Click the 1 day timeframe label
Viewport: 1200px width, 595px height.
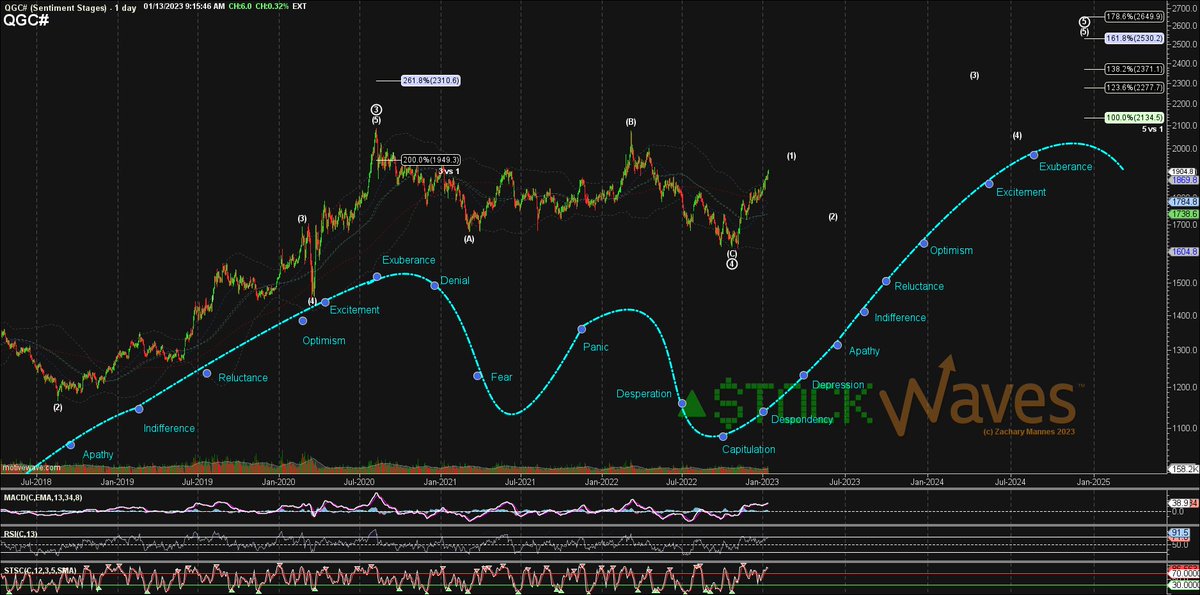pos(125,8)
